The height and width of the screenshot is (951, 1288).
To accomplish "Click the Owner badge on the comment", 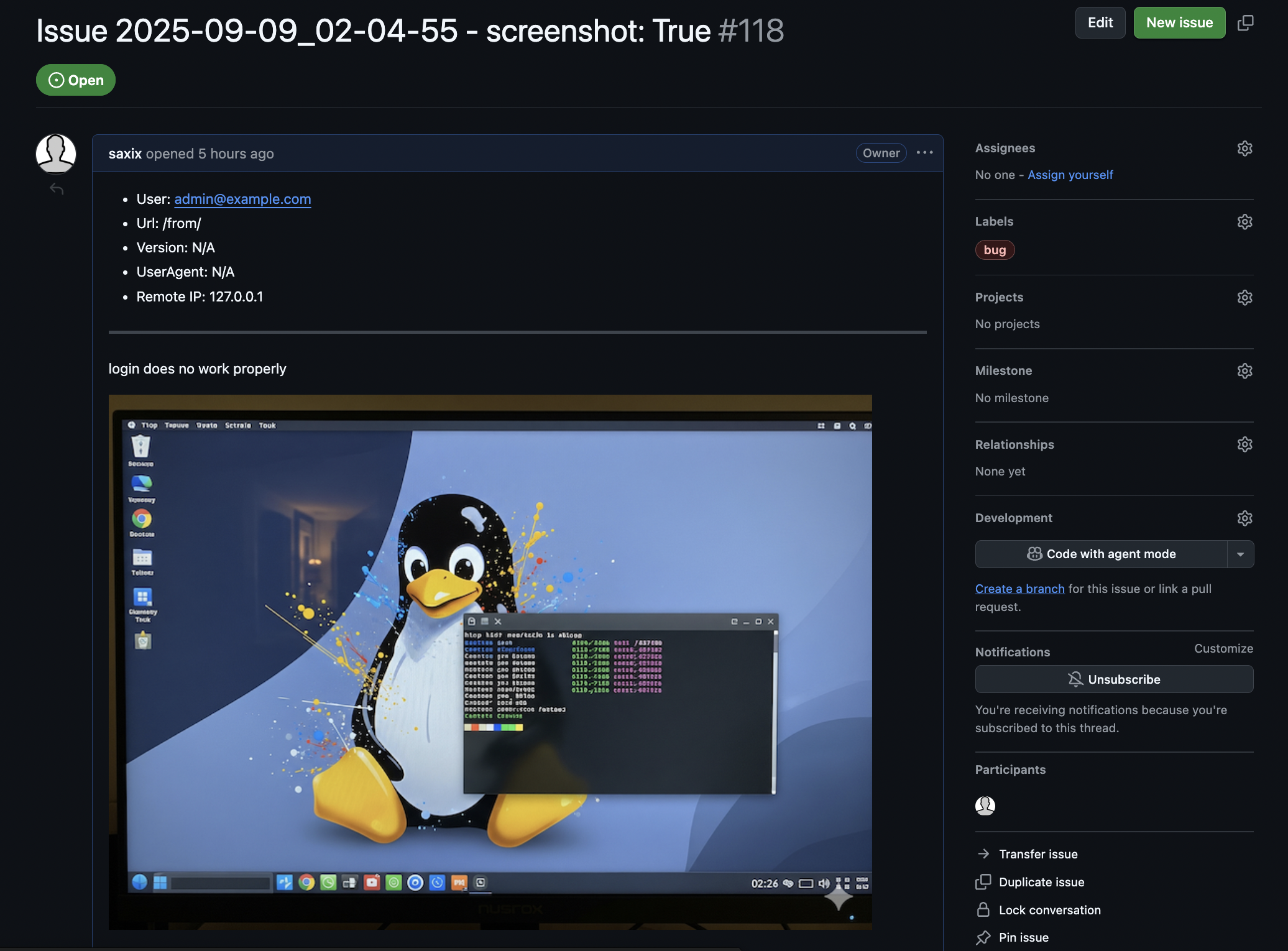I will pyautogui.click(x=881, y=153).
